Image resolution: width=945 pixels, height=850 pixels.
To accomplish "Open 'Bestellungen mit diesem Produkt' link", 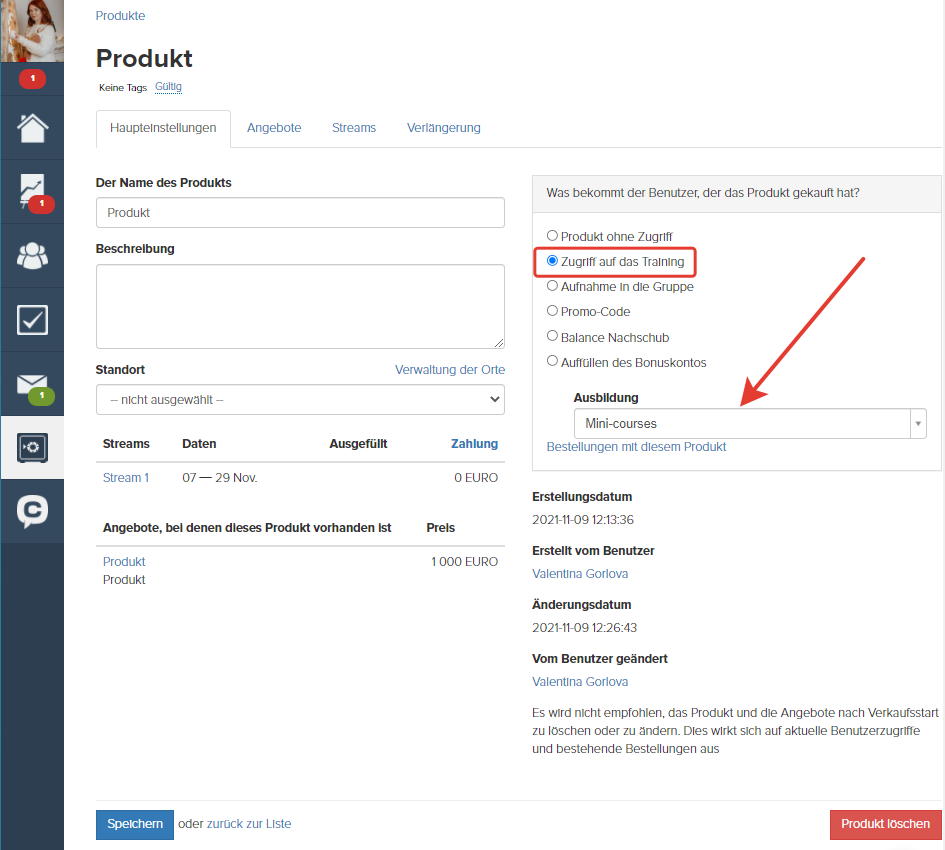I will [636, 447].
